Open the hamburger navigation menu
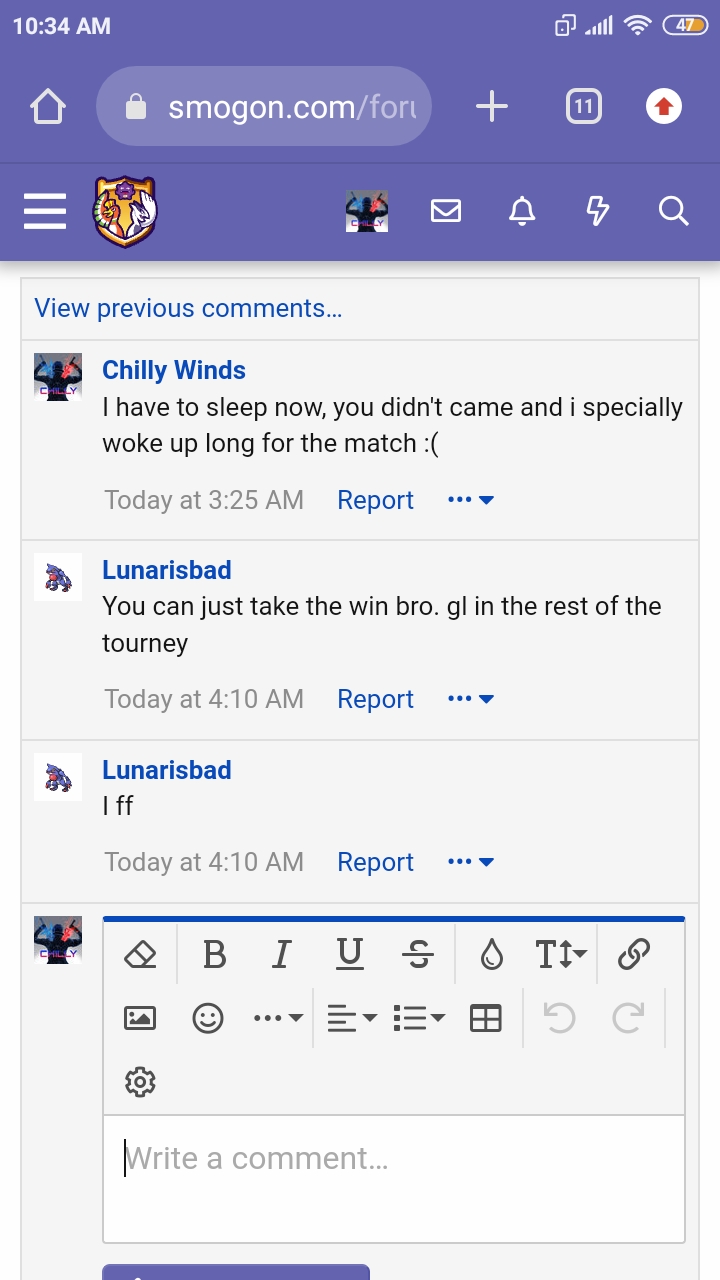This screenshot has width=720, height=1280. 45,212
